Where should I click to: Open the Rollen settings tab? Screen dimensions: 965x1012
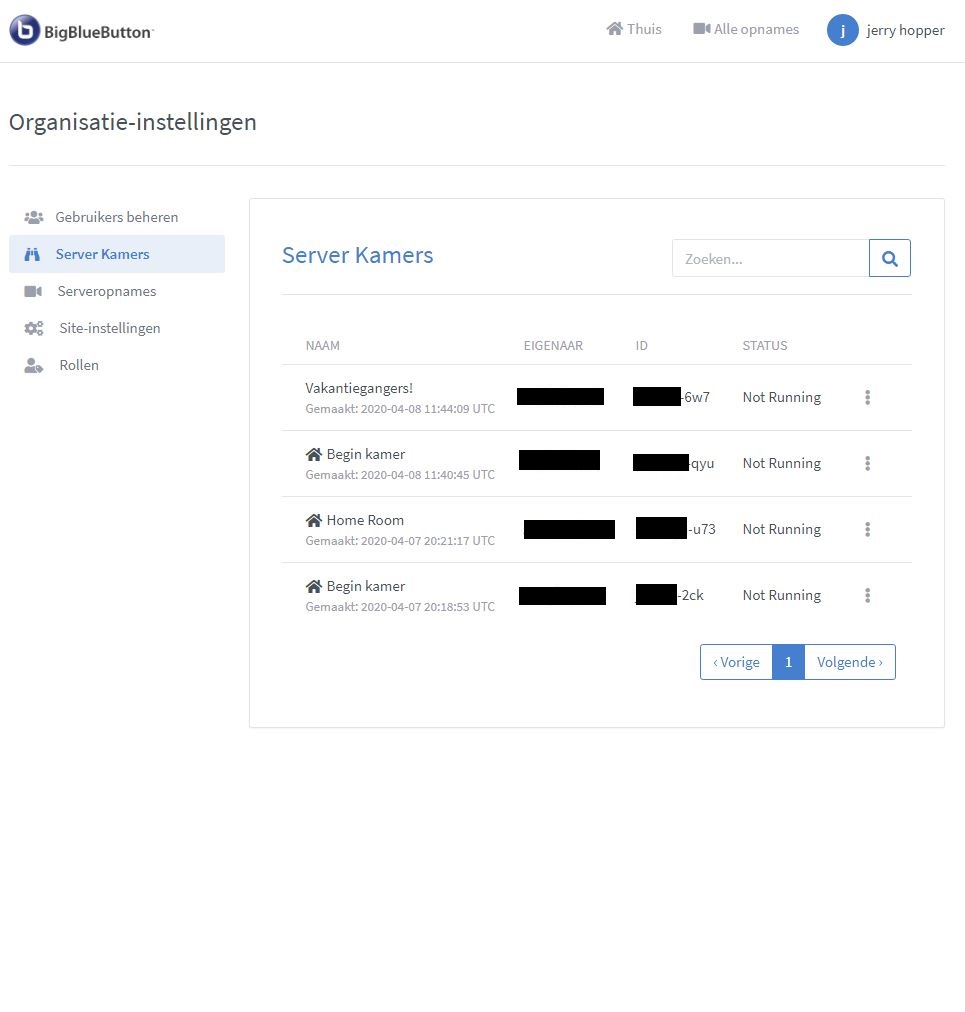(x=79, y=365)
